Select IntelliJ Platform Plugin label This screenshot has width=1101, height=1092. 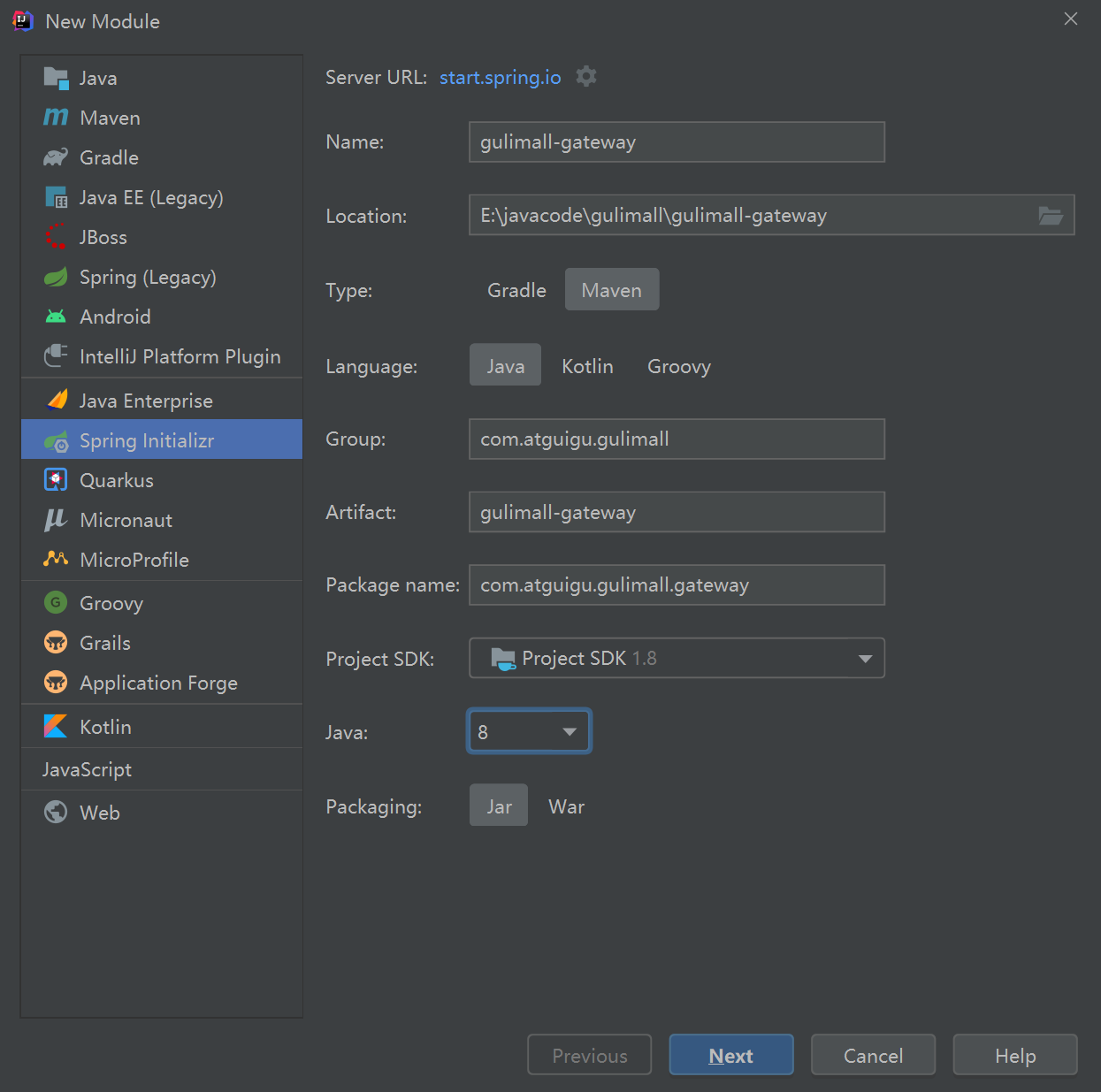click(180, 356)
